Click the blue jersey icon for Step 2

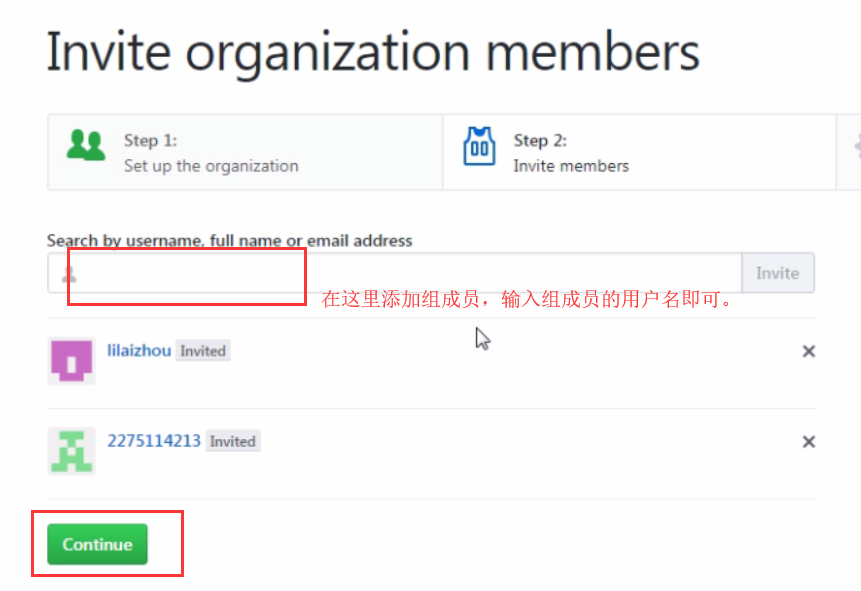(x=479, y=147)
